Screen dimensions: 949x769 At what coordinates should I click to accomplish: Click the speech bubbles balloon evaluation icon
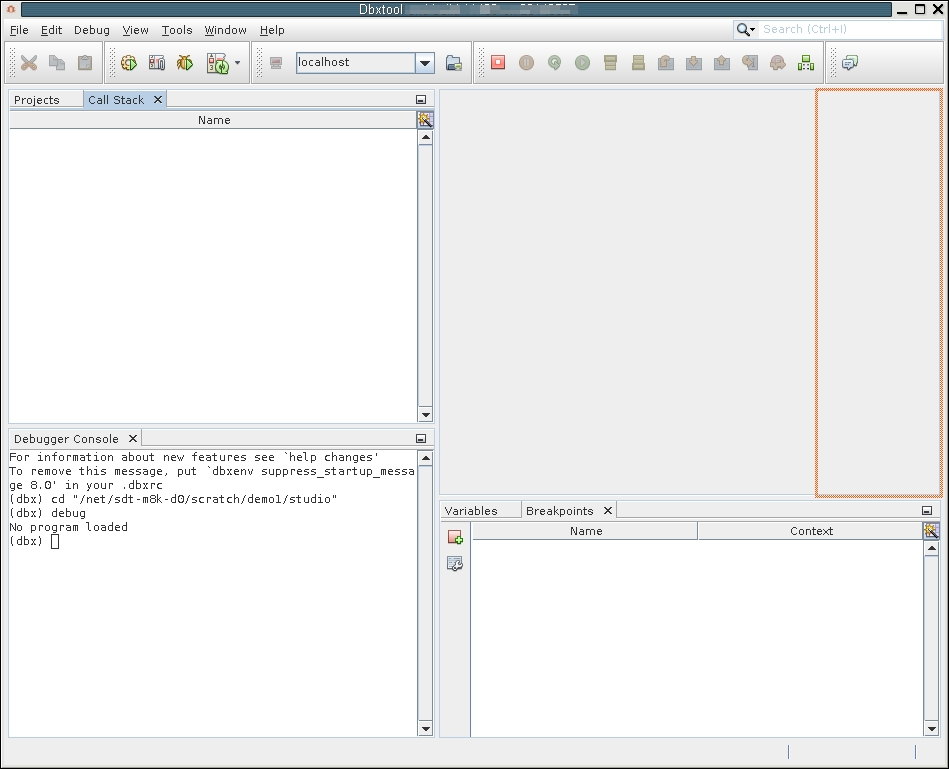[x=850, y=62]
